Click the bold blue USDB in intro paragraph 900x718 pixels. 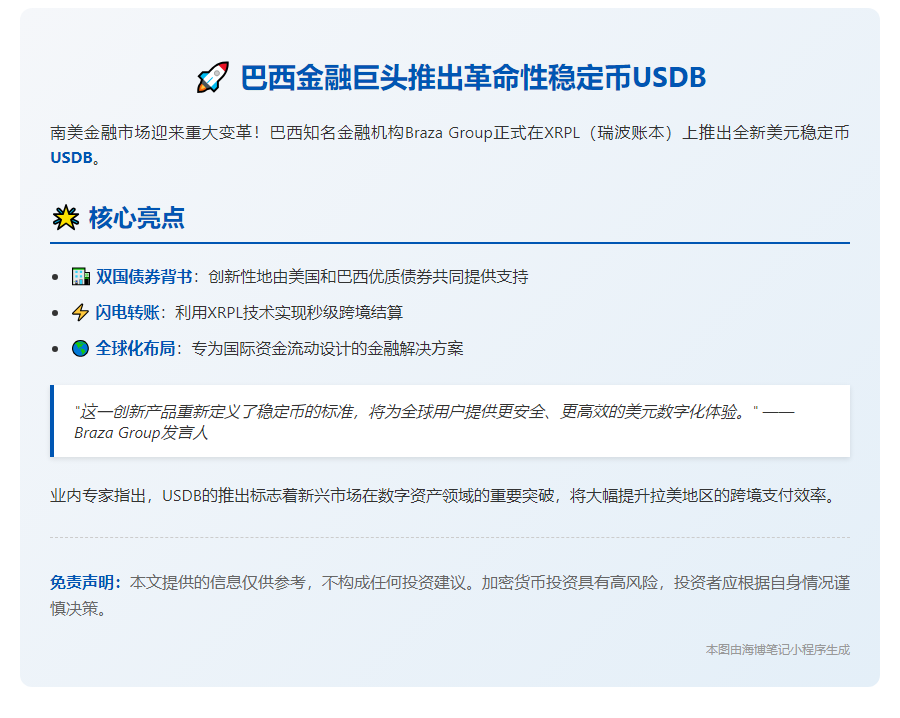71,157
